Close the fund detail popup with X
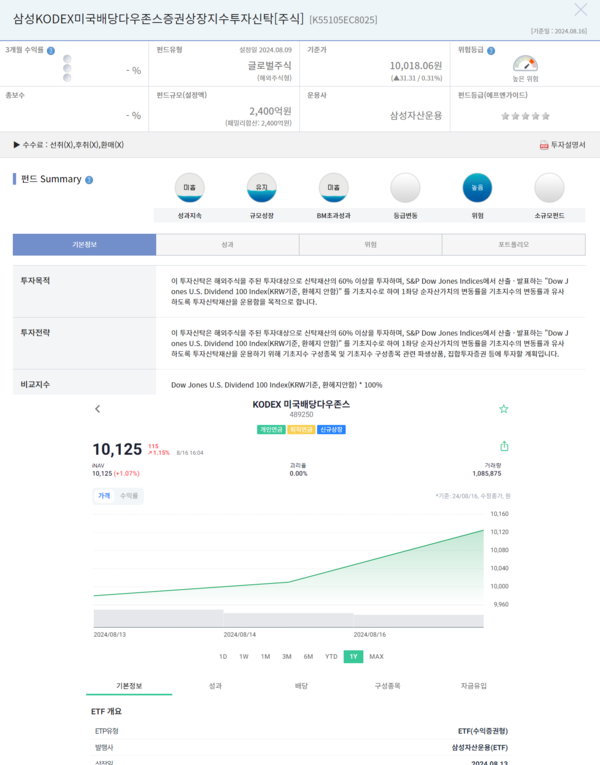Viewport: 600px width, 765px height. [x=580, y=9]
